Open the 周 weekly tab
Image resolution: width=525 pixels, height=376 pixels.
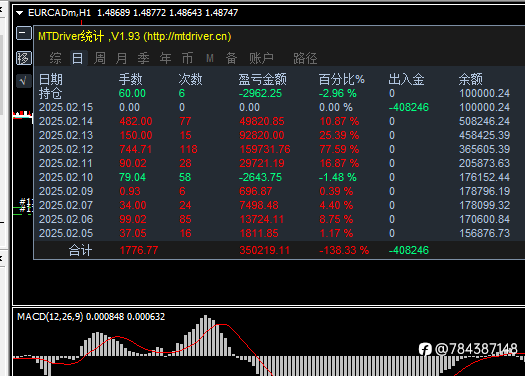coord(100,58)
